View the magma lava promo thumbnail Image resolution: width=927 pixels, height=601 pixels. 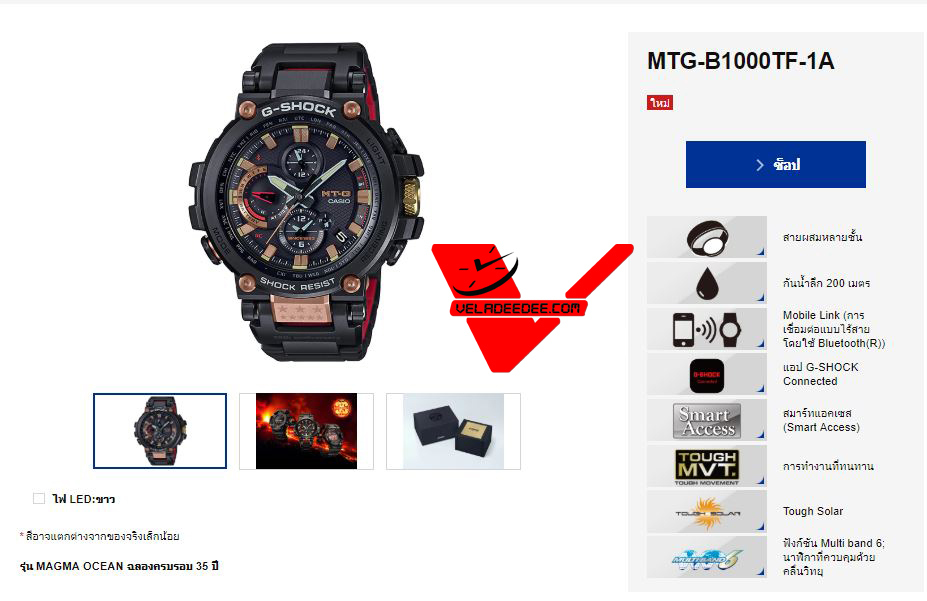[306, 431]
